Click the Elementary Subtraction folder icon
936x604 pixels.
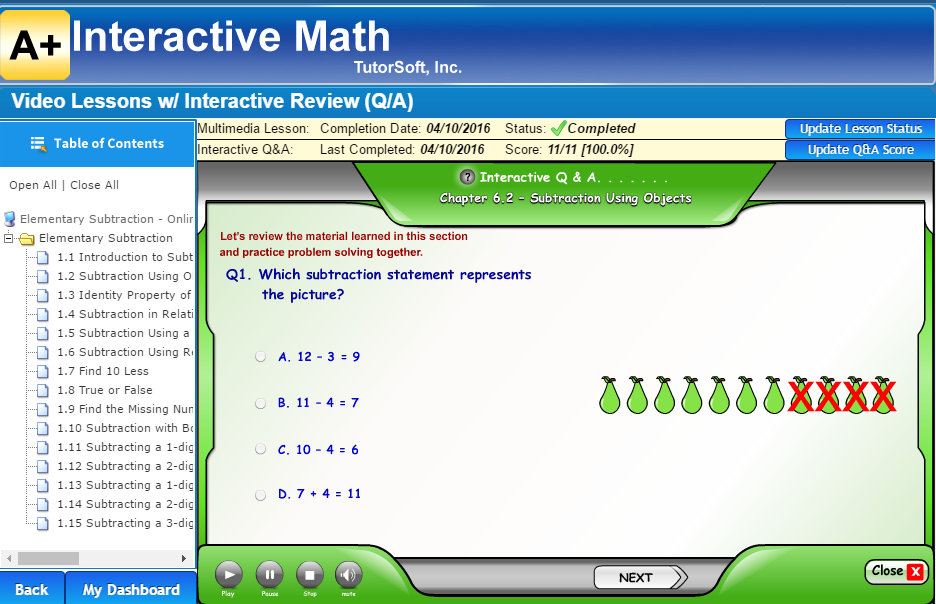27,239
